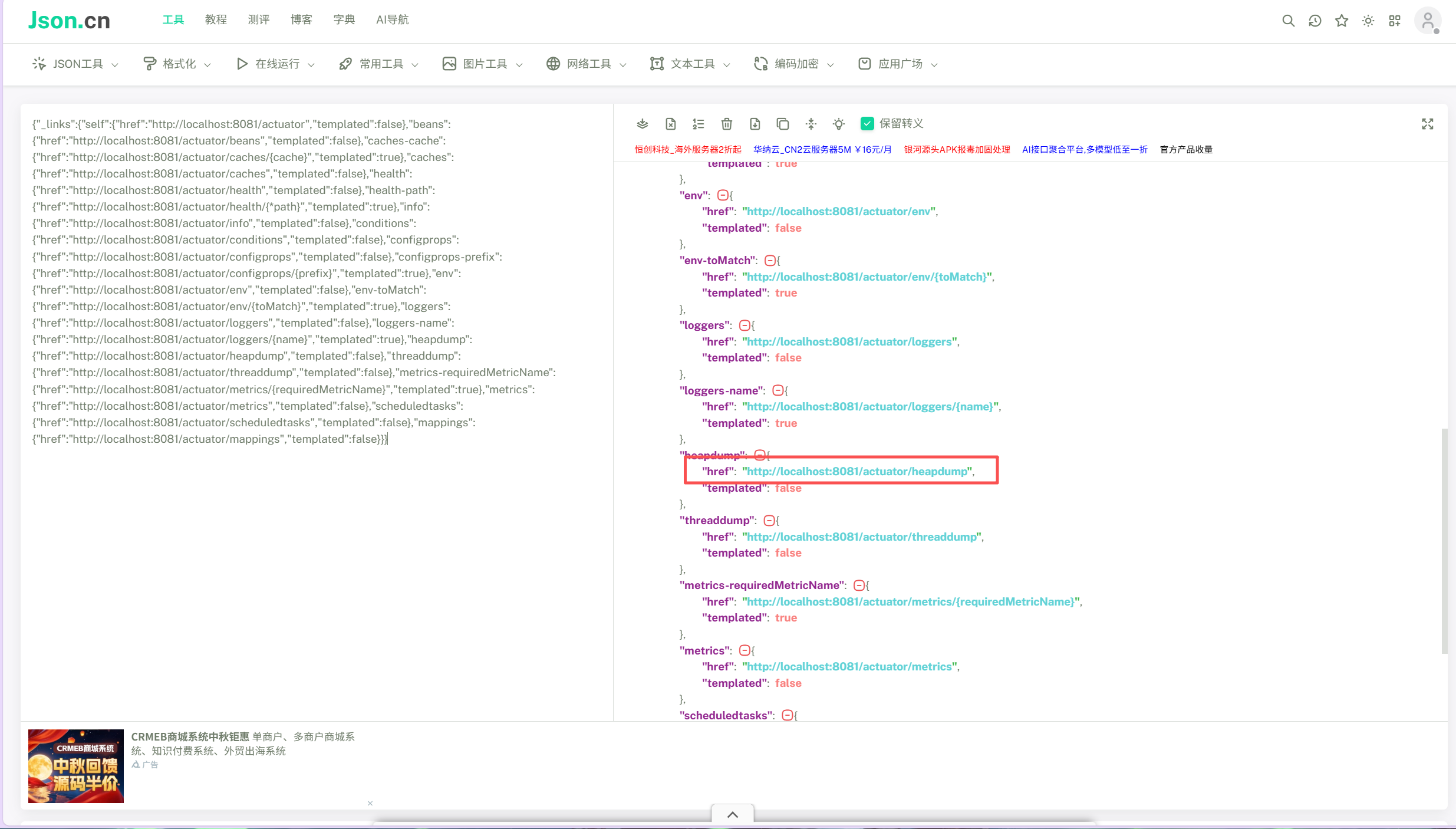Click the trash icon in output toolbar
The width and height of the screenshot is (1456, 829).
pyautogui.click(x=726, y=124)
